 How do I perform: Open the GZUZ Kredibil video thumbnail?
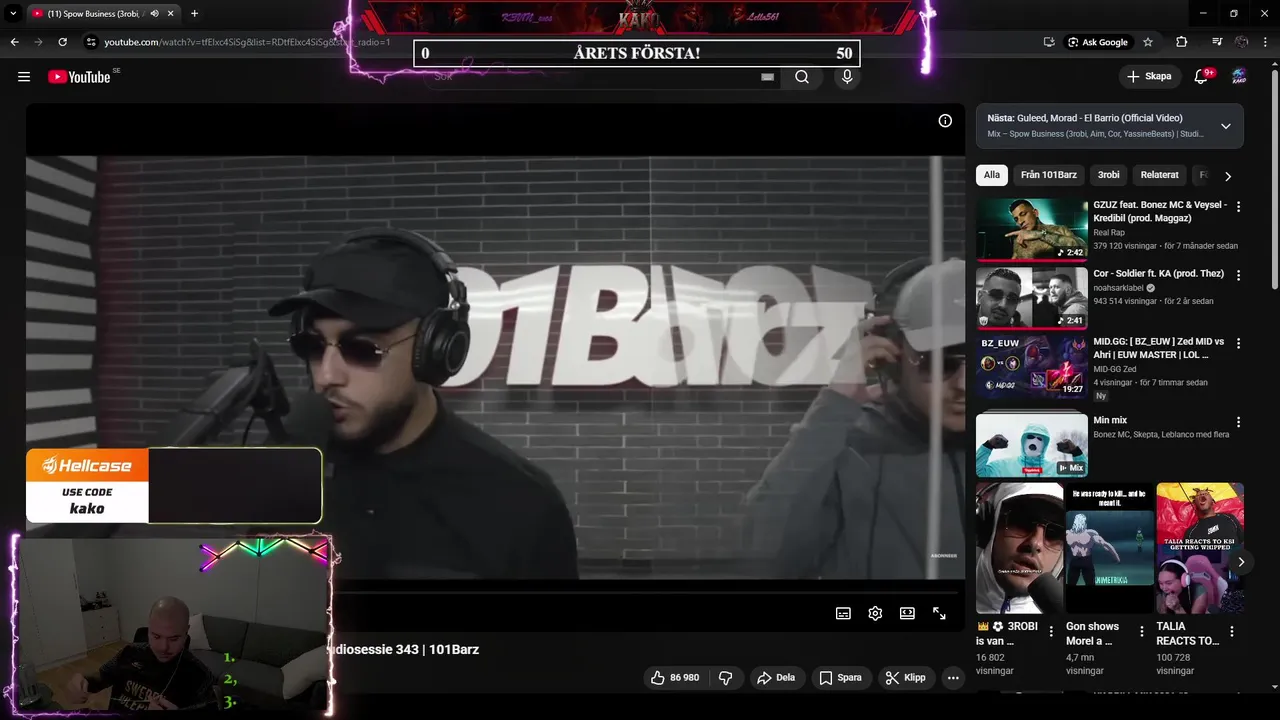tap(1032, 229)
